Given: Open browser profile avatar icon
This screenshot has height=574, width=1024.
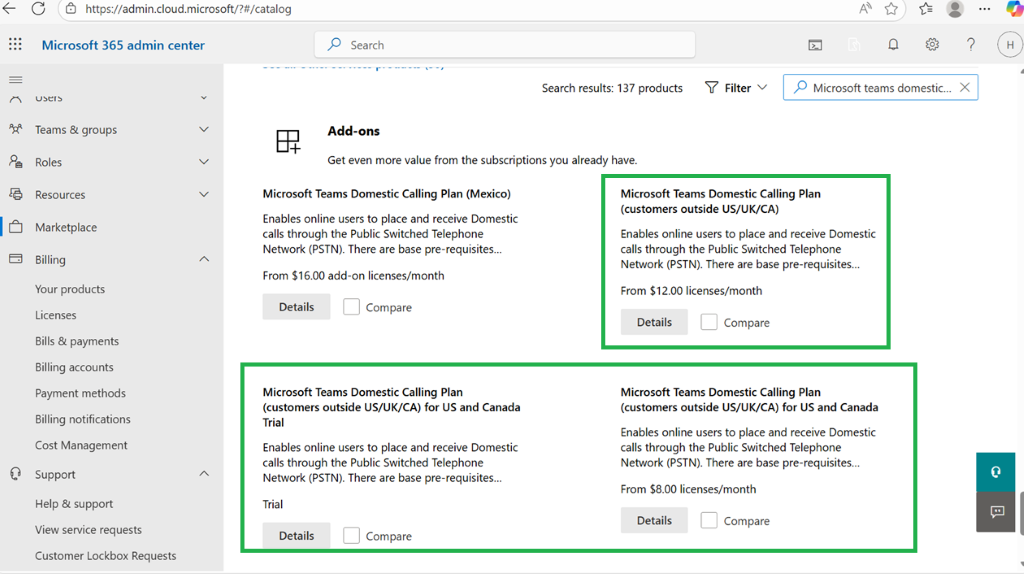Looking at the screenshot, I should click(955, 8).
